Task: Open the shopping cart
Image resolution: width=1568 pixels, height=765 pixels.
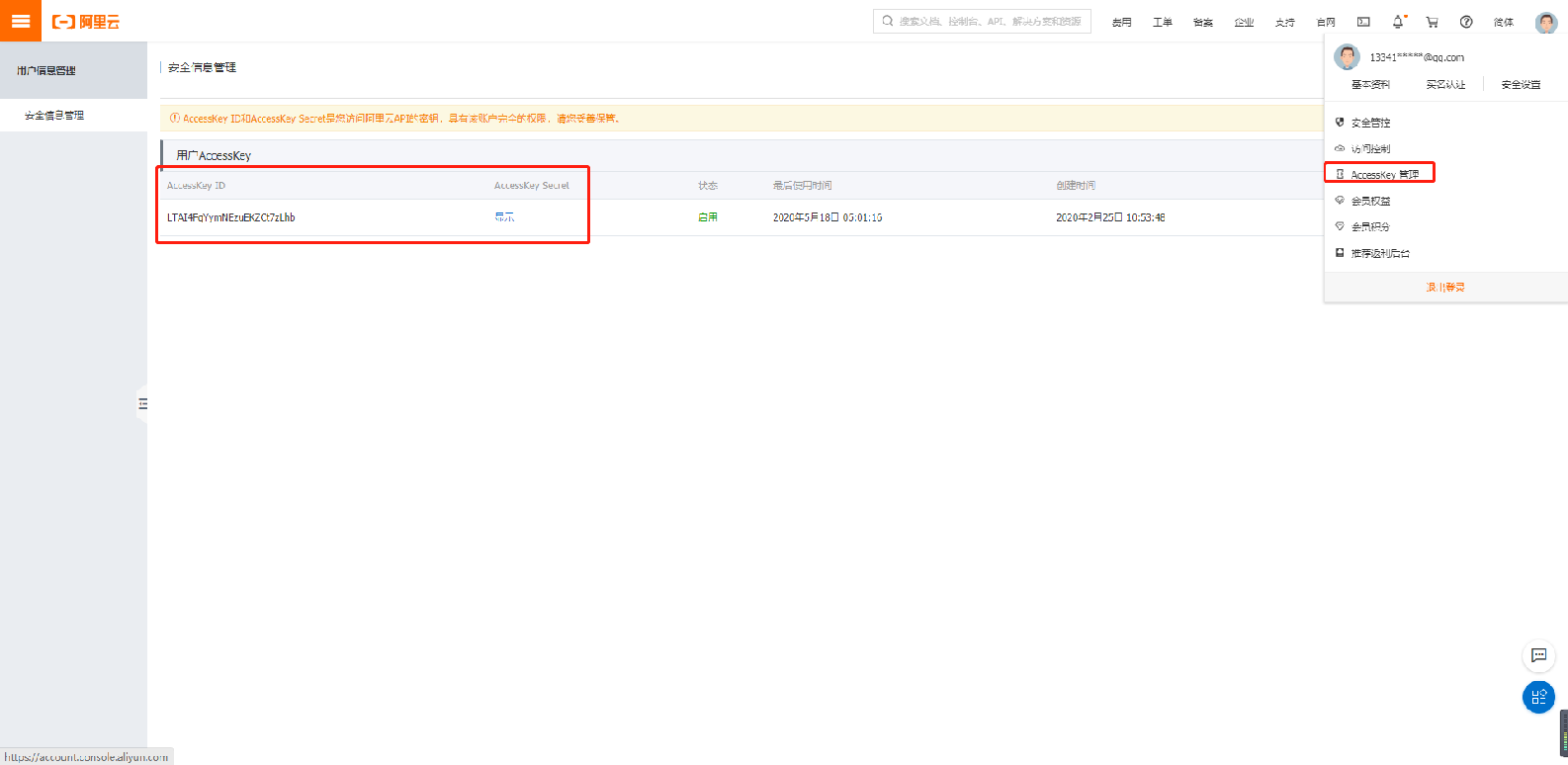Action: [x=1432, y=22]
